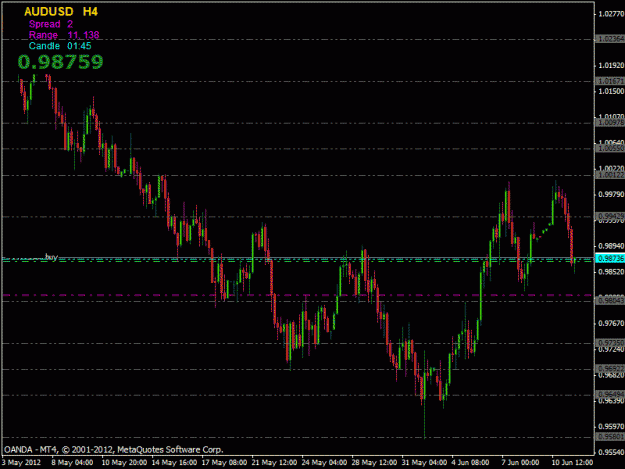
Task: Click the 17 May 08:00 time label
Action: (x=224, y=463)
